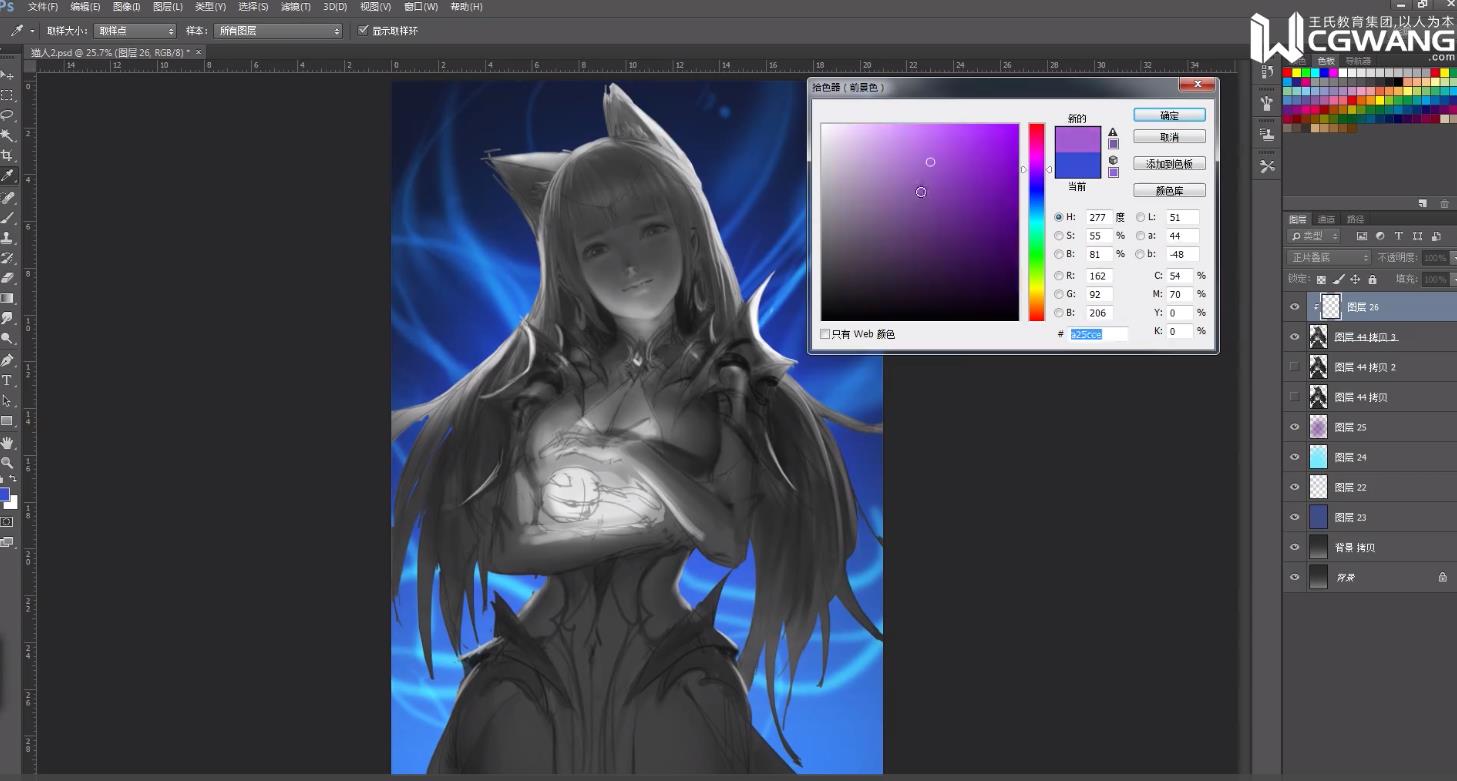Click the foreground color swatch in toolbox
The height and width of the screenshot is (781, 1457).
pos(4,494)
